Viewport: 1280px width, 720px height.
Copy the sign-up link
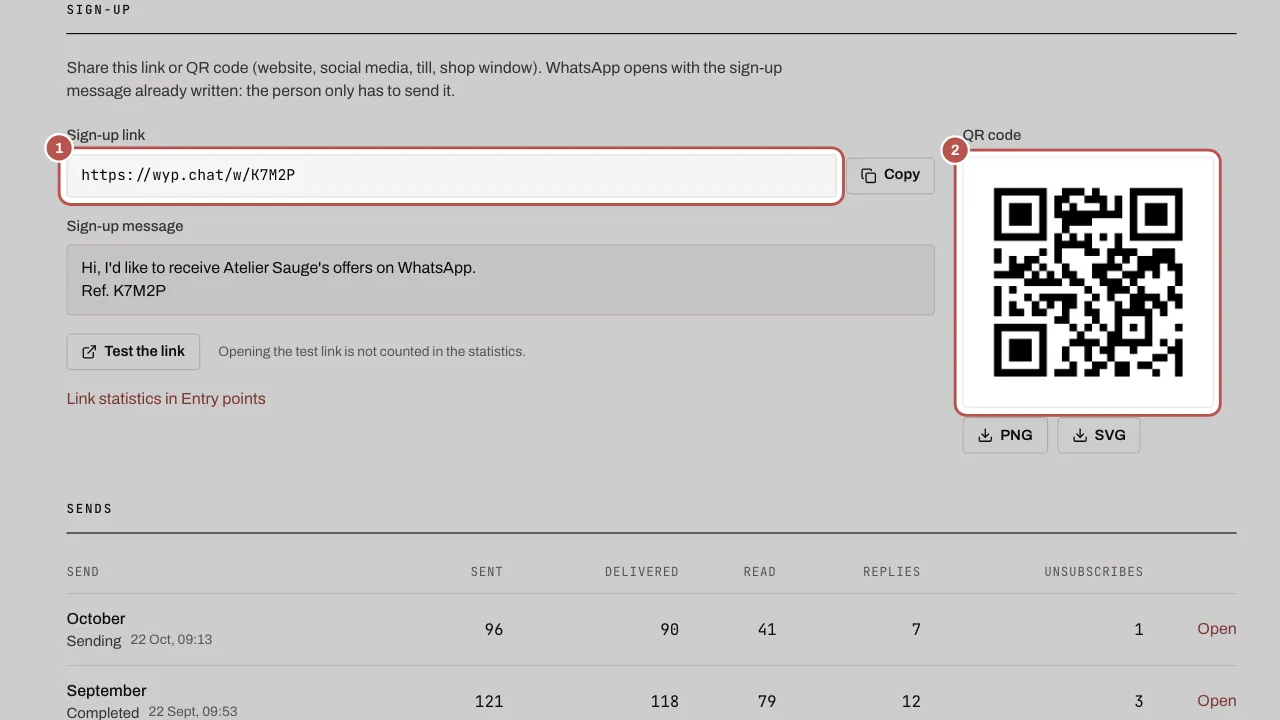tap(890, 175)
